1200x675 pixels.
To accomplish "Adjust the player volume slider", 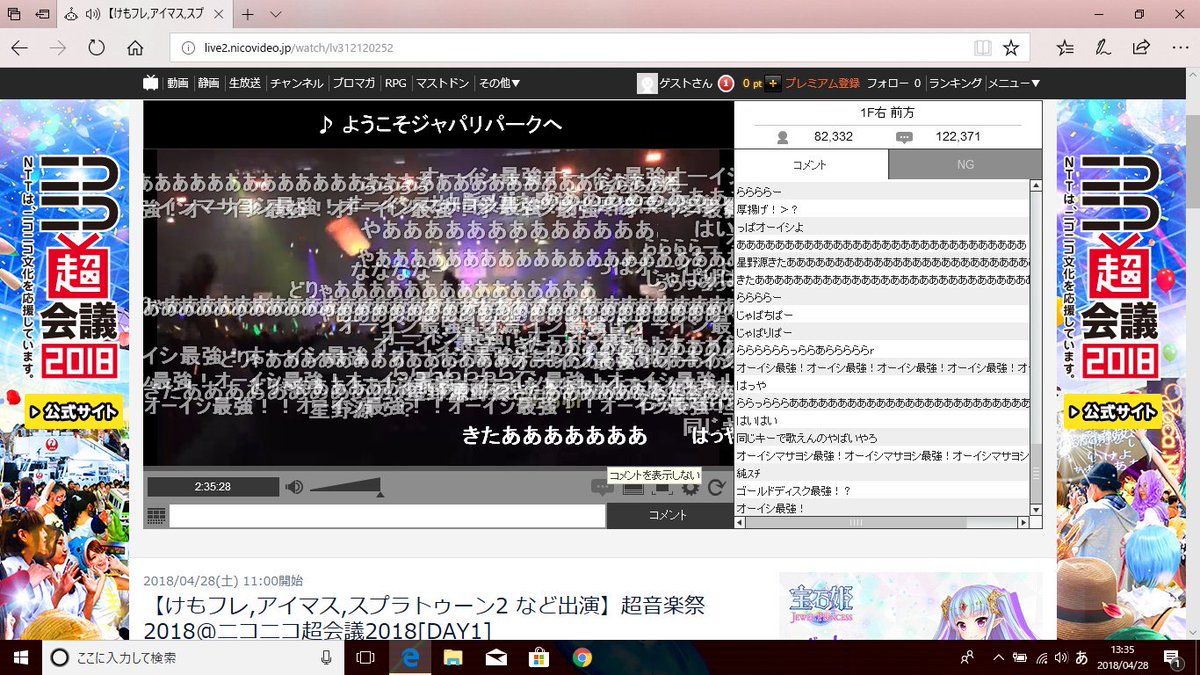I will [346, 488].
